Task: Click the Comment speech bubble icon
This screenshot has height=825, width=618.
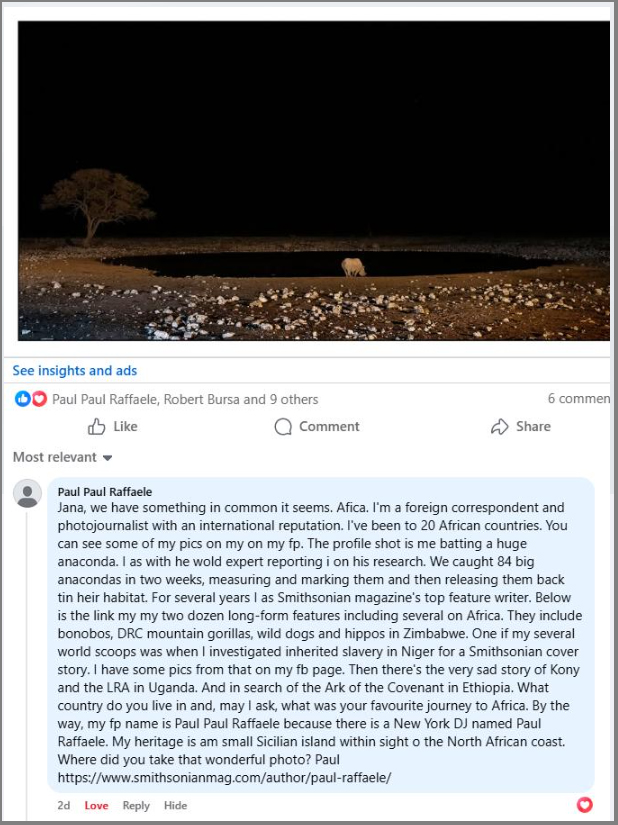Action: pyautogui.click(x=284, y=427)
